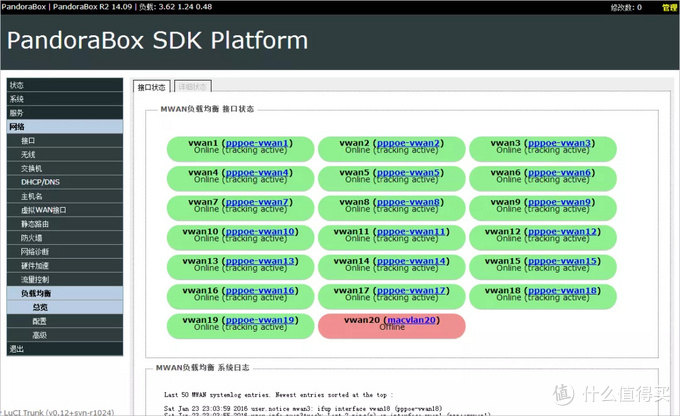Select 虚拟WAN接口 in the sidebar
Screen dimensions: 680x416
click(43, 210)
